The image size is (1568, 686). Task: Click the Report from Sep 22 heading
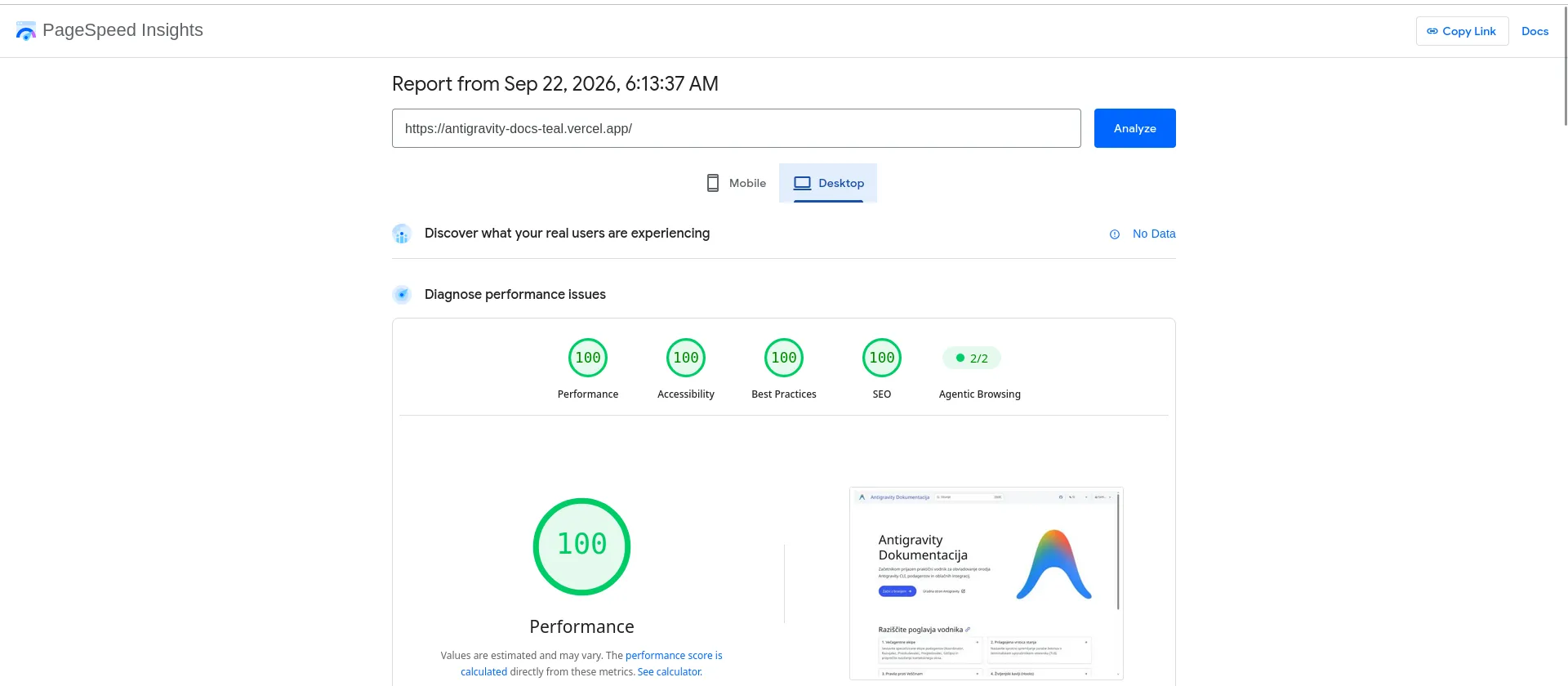555,83
